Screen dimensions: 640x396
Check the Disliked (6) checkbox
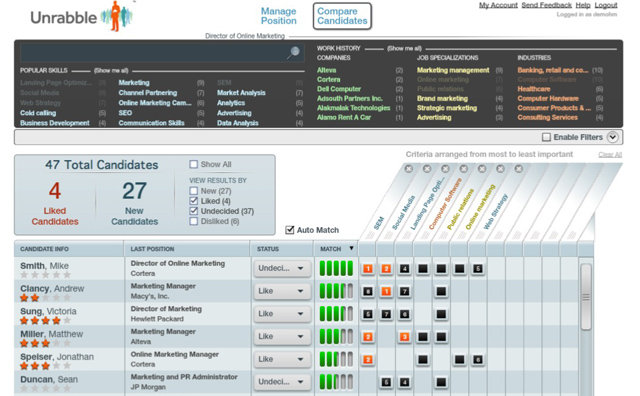coord(193,221)
